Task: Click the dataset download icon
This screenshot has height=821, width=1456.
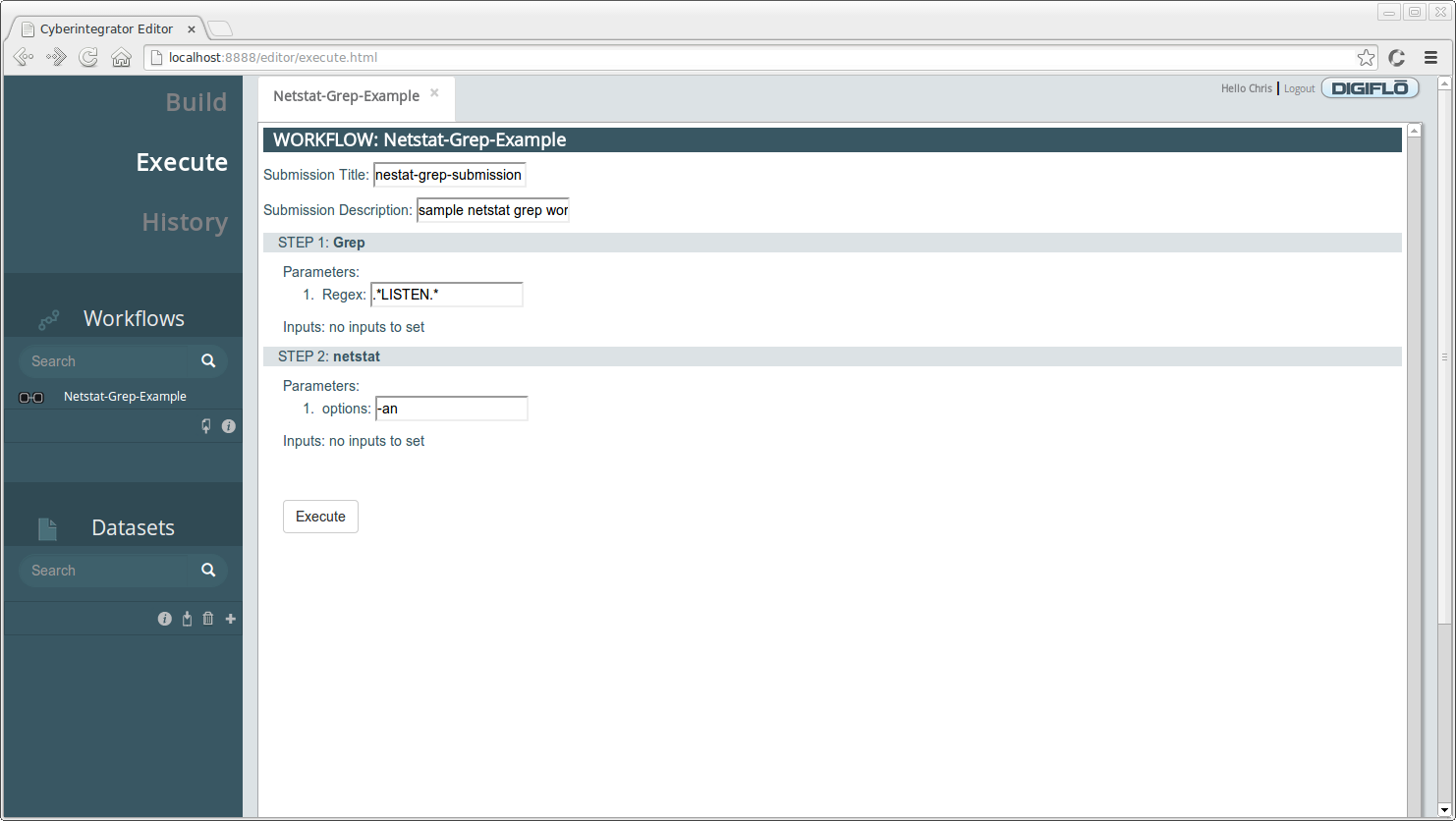Action: [187, 619]
